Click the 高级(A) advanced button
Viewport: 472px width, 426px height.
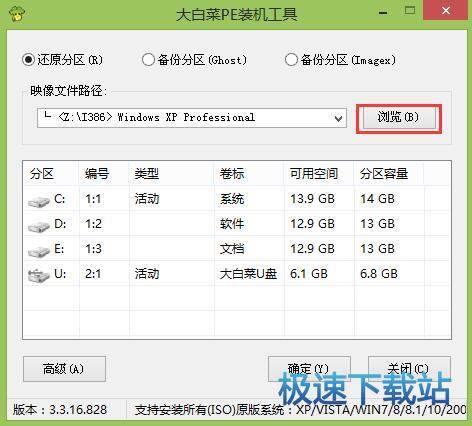click(x=64, y=369)
